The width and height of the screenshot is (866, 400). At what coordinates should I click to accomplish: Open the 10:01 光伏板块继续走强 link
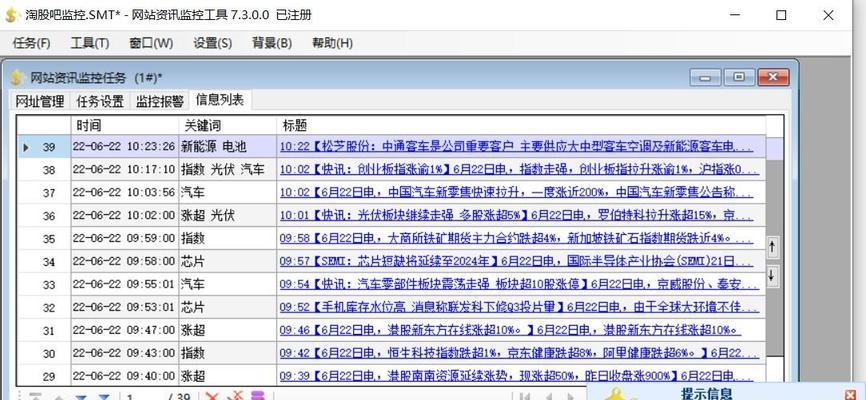pos(516,215)
